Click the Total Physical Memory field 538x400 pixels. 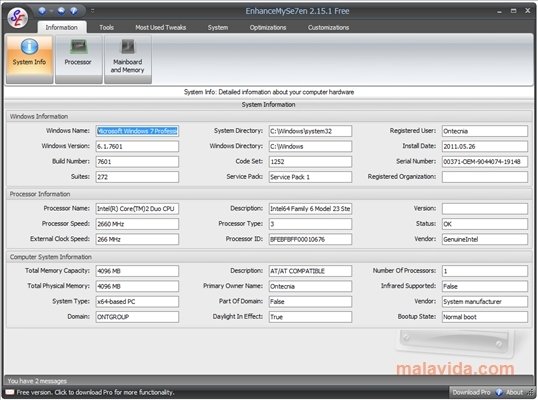tap(137, 286)
